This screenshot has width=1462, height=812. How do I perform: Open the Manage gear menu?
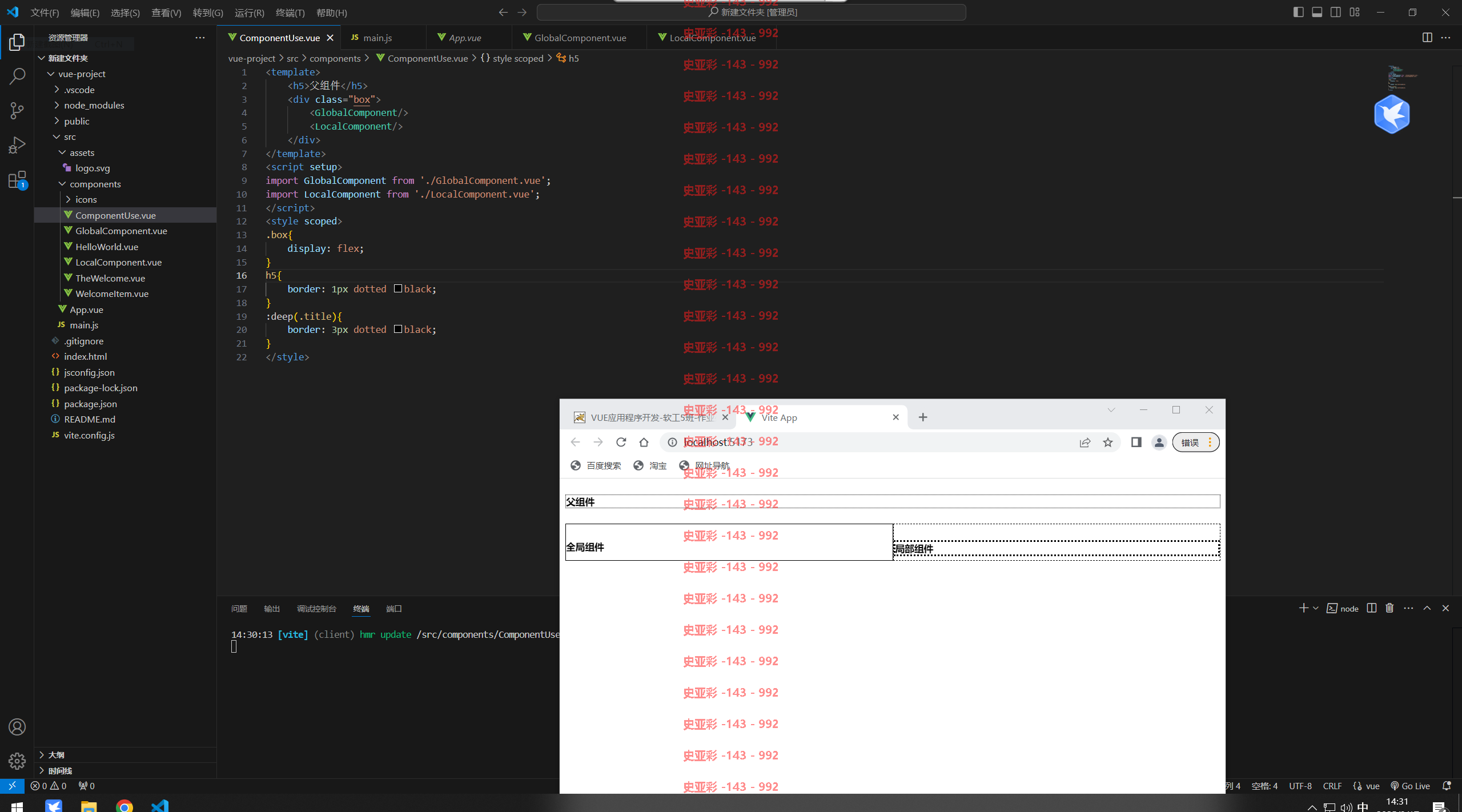tap(17, 761)
